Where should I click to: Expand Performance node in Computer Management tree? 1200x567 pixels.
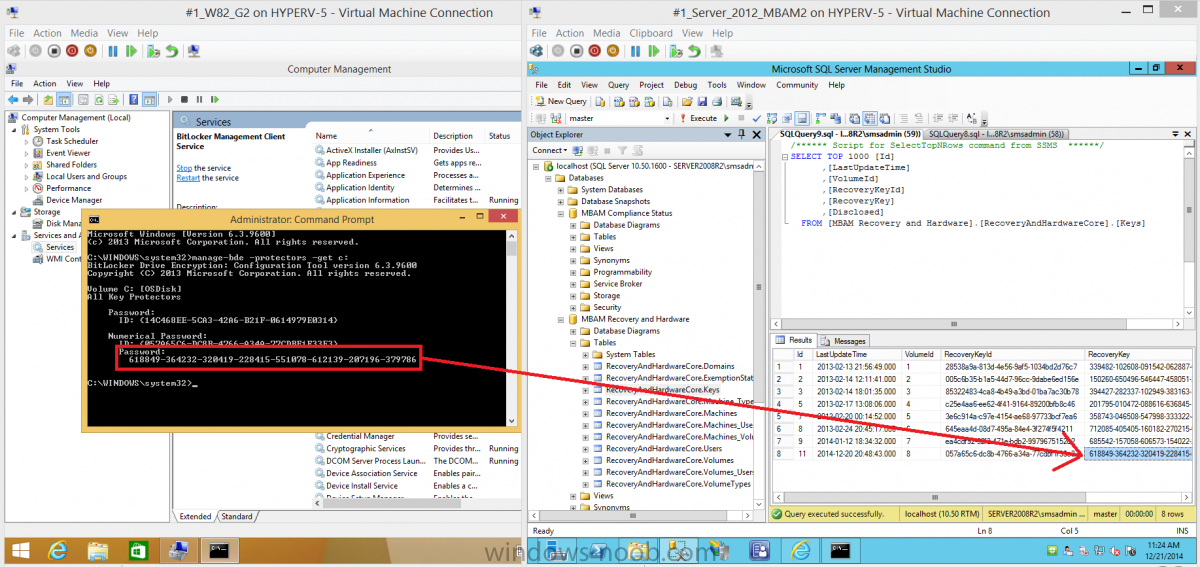click(x=27, y=188)
